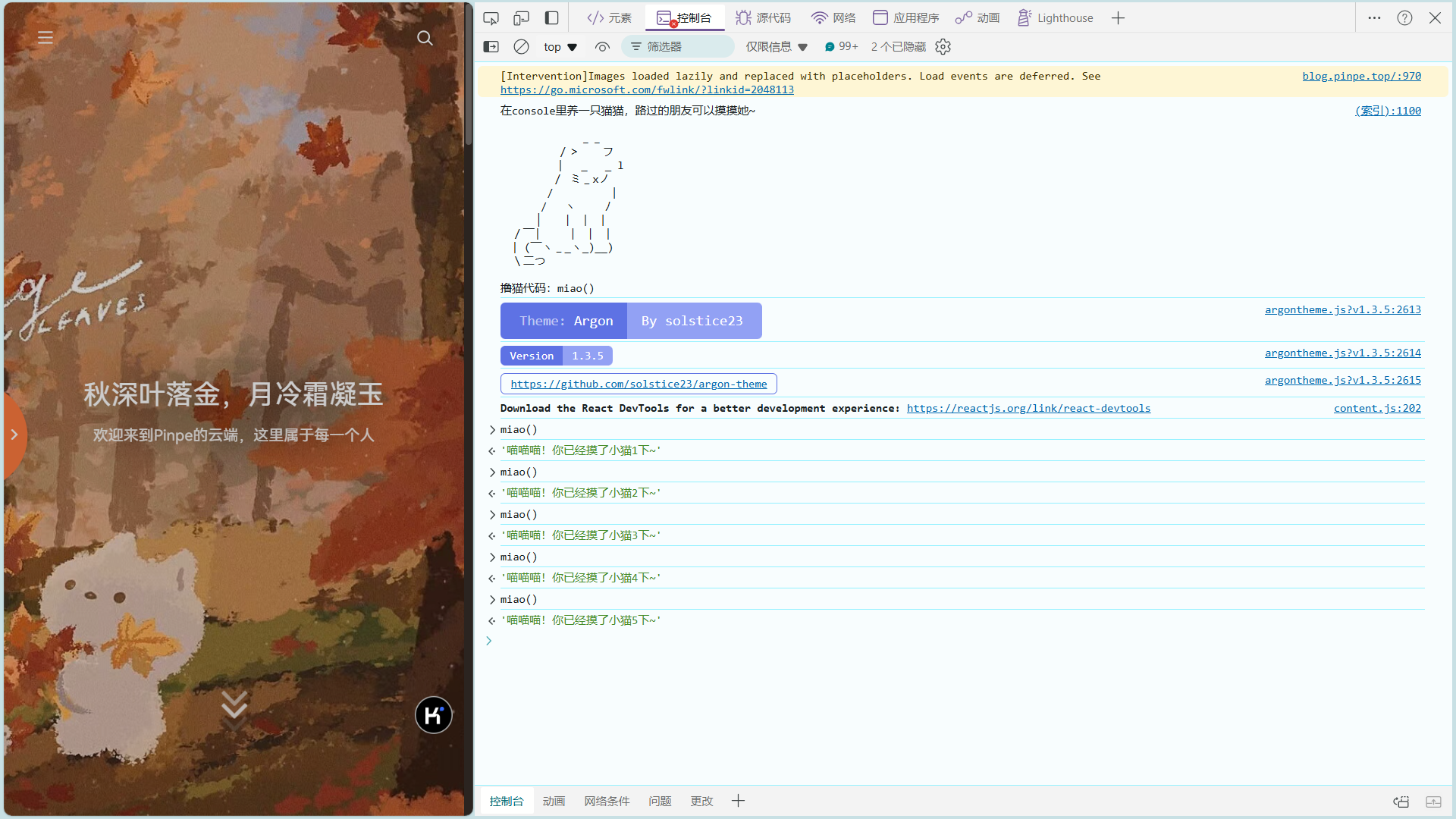Open the top context dropdown
Screen dimensions: 1456x819
560,47
